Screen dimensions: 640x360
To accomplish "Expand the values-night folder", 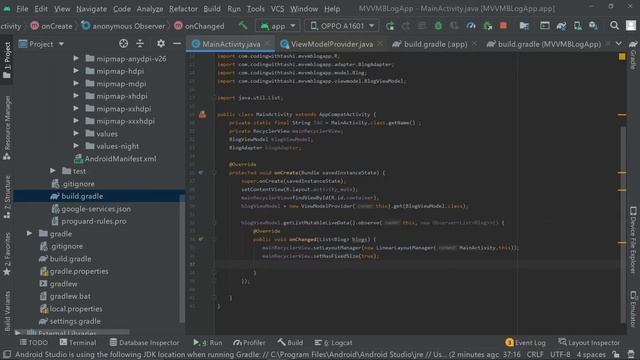I will [76, 146].
